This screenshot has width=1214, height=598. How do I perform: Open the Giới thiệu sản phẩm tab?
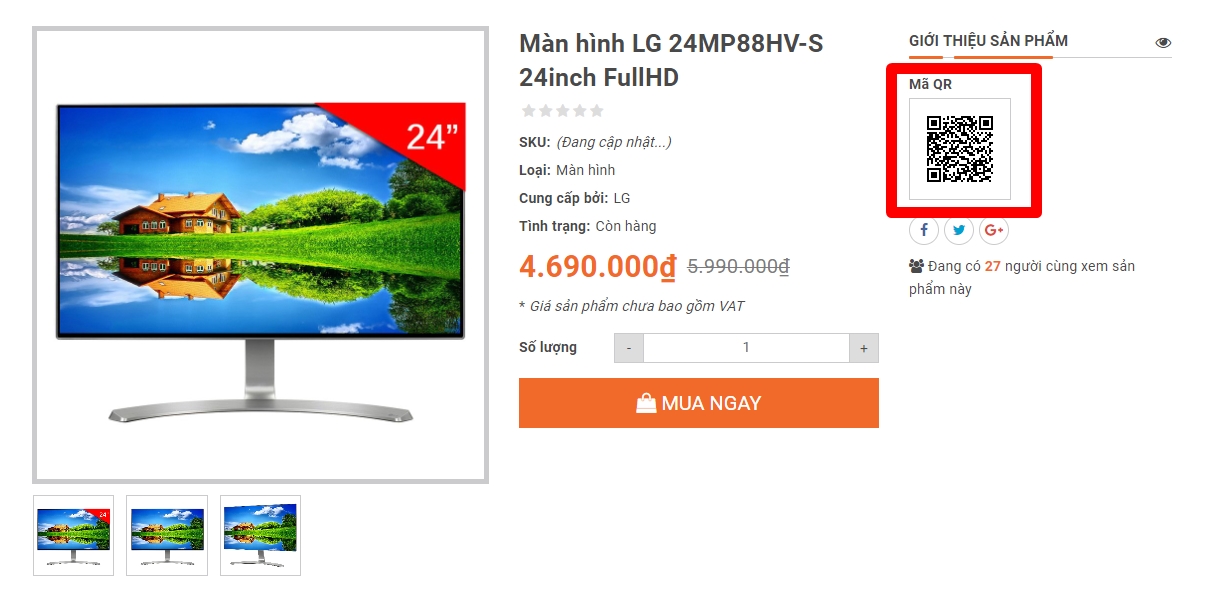click(988, 41)
